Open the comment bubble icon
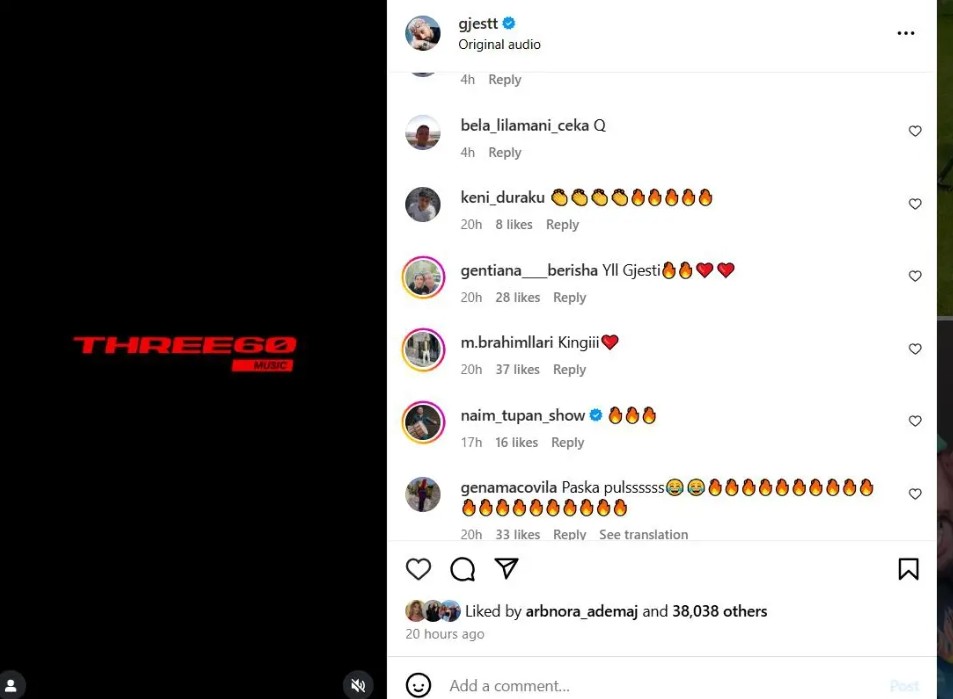 [463, 569]
